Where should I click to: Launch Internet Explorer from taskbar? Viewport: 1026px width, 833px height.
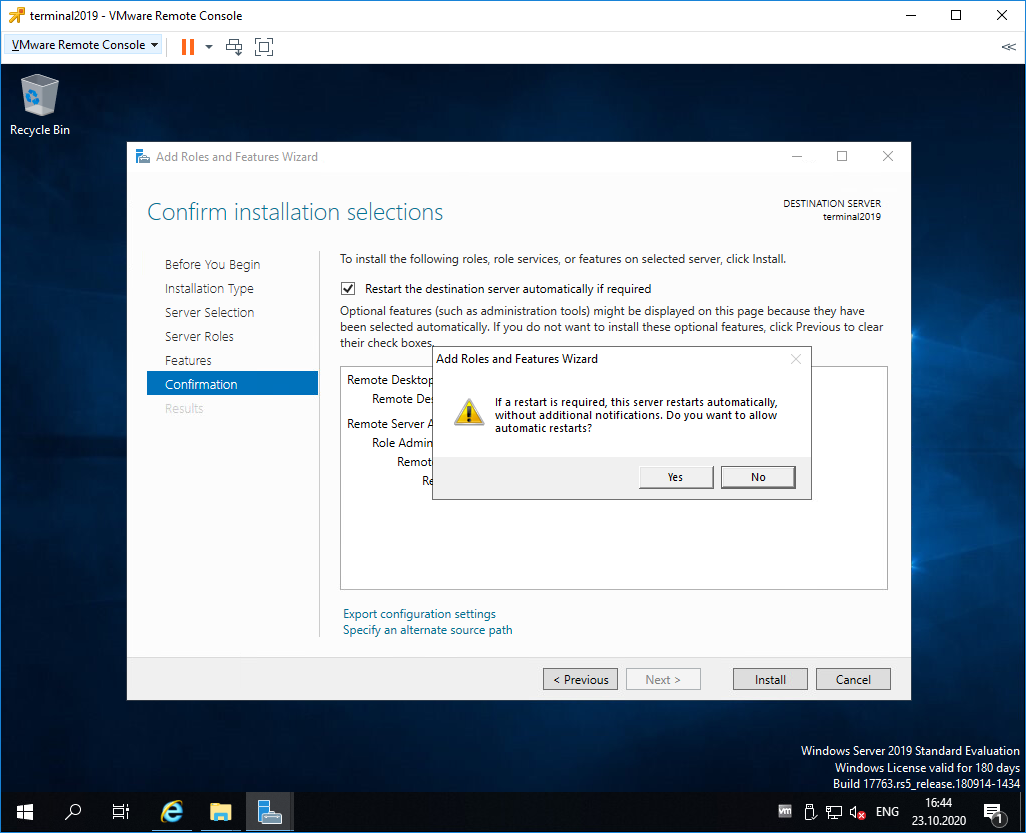pos(171,812)
